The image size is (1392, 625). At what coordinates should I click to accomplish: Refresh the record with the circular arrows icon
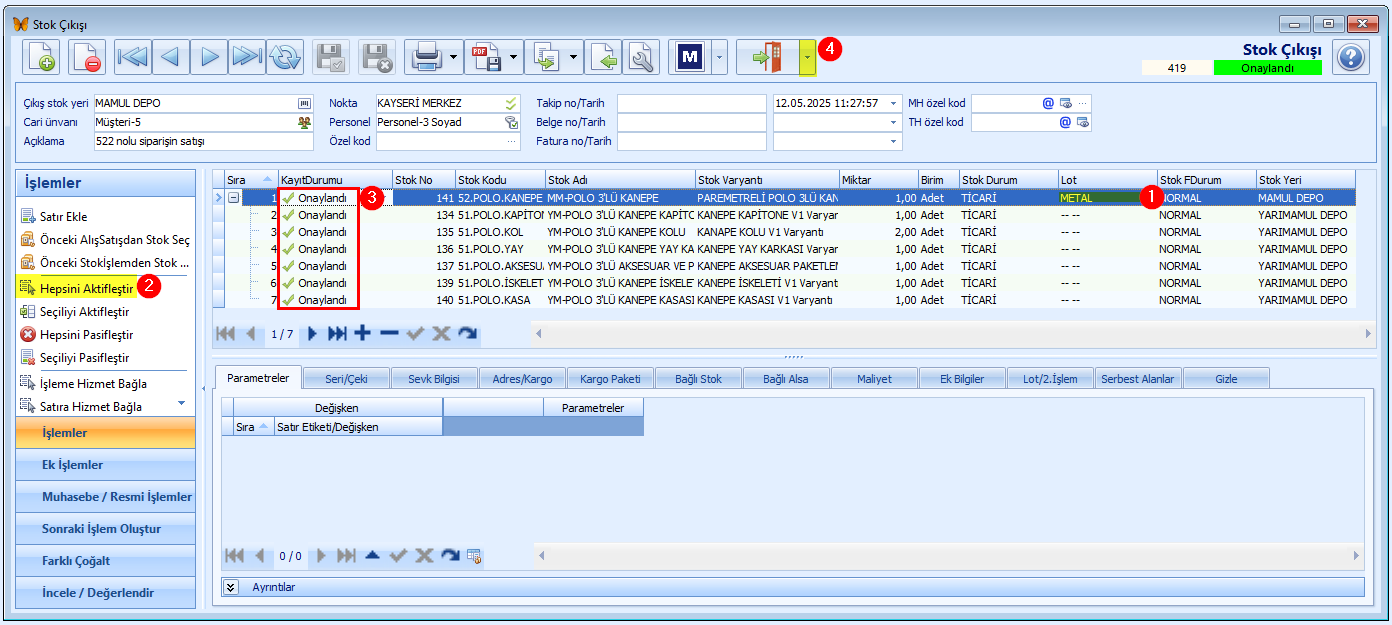(285, 57)
